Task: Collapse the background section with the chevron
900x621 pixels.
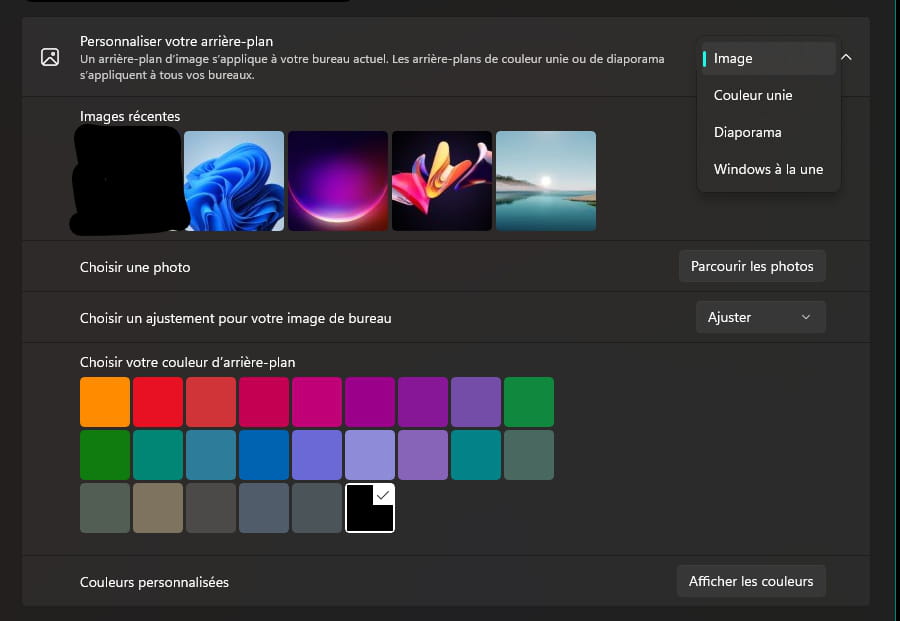Action: pos(846,58)
